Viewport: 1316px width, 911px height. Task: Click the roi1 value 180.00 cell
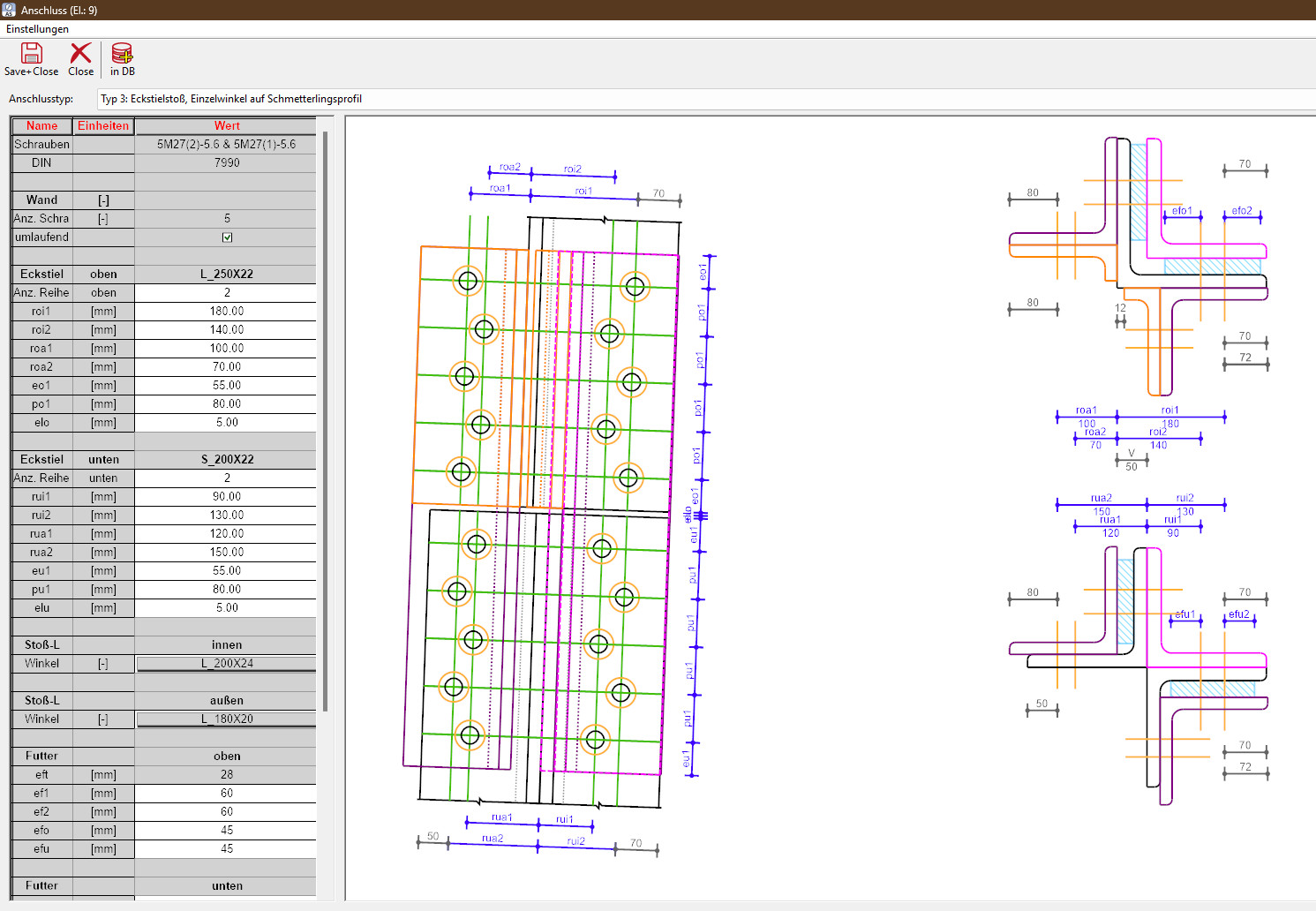click(226, 312)
